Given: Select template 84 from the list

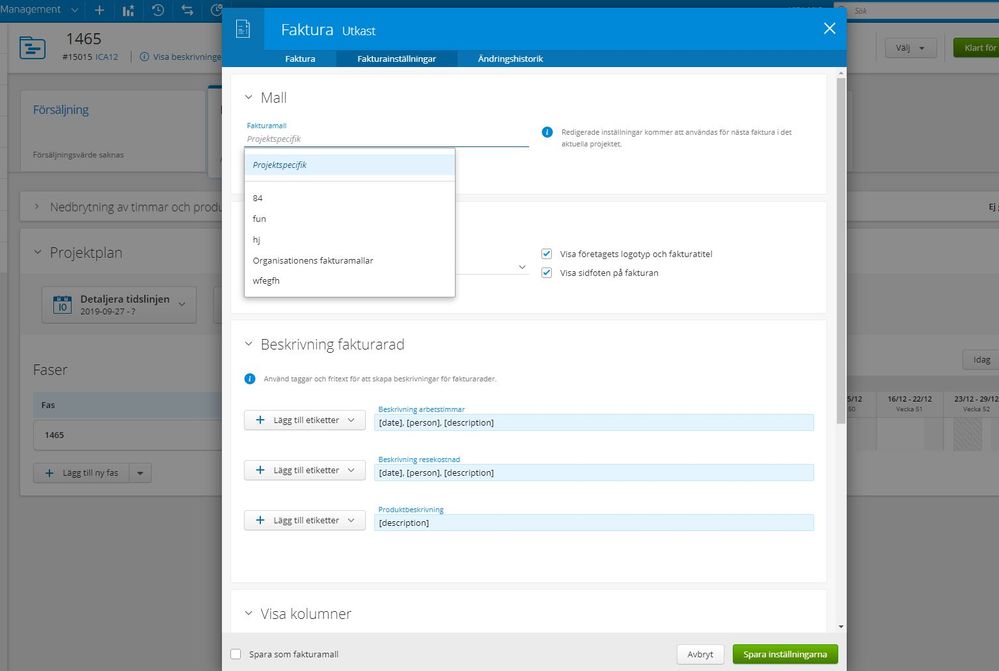Looking at the screenshot, I should pos(350,198).
